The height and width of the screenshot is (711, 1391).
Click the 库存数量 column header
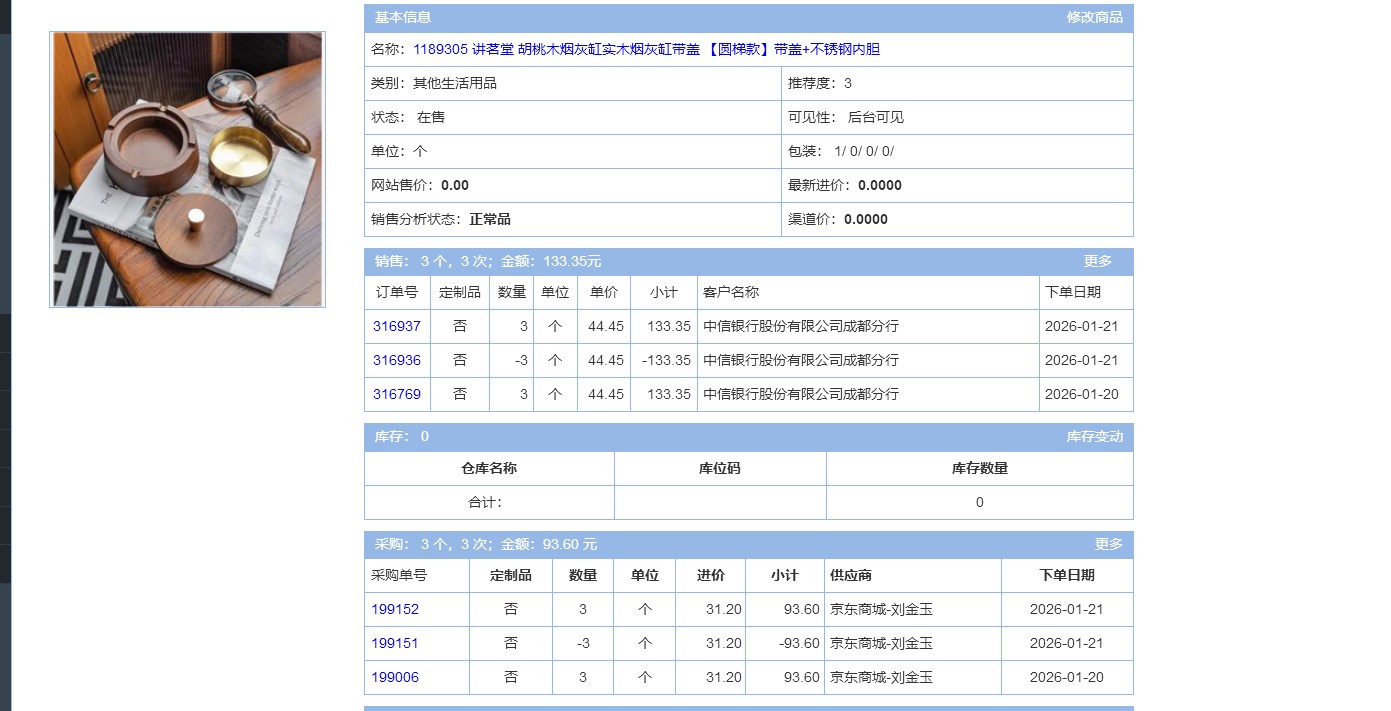(979, 468)
